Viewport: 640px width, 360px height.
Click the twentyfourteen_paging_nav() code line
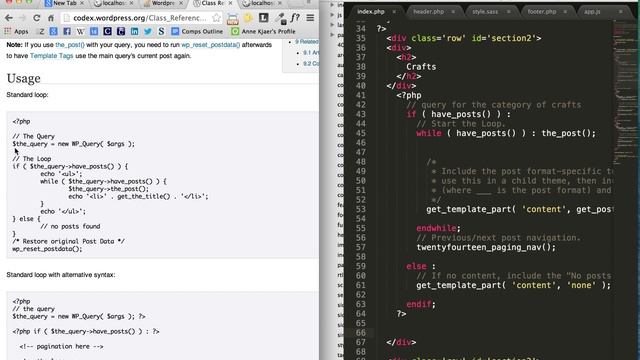point(486,247)
